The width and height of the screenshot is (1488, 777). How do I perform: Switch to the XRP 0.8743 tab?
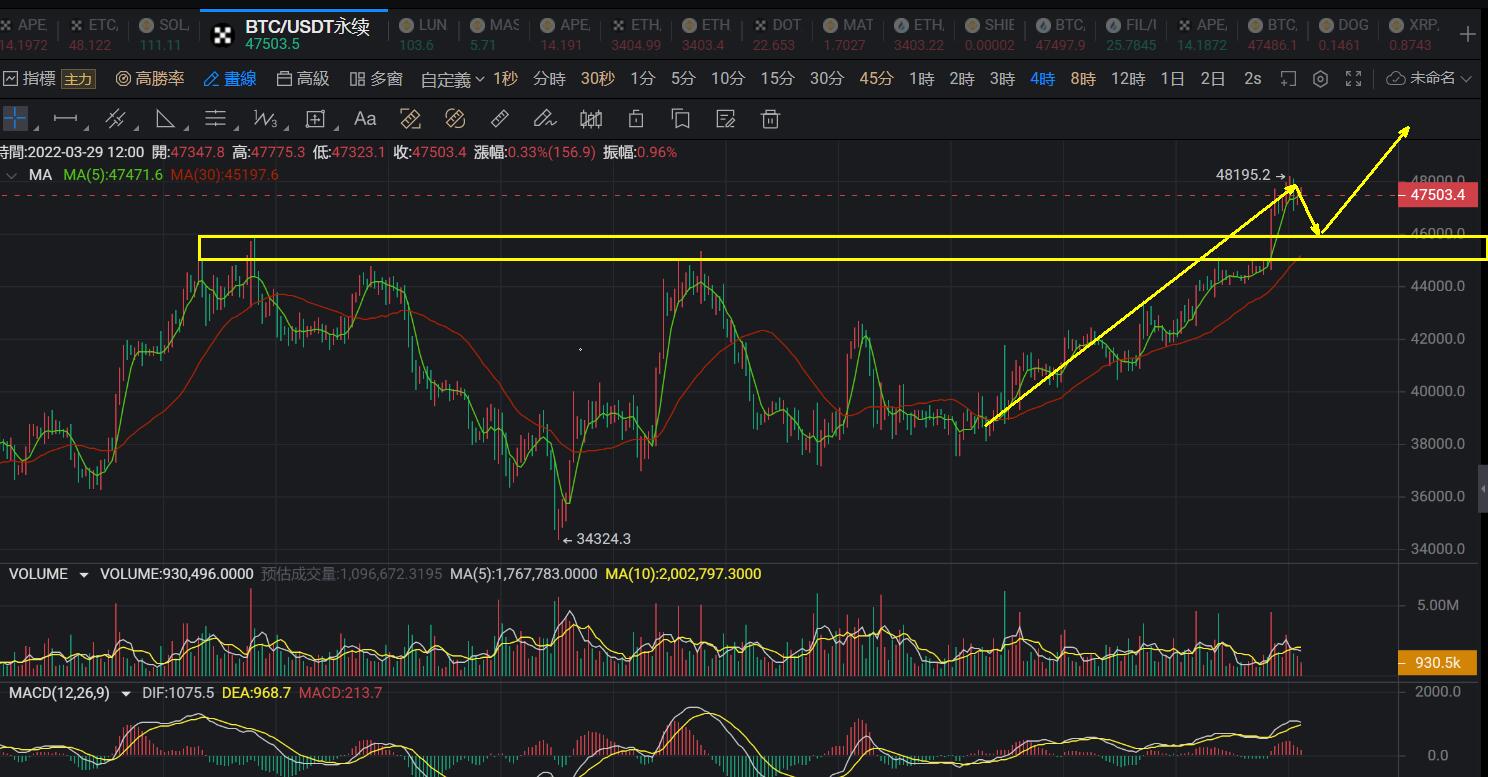1412,34
